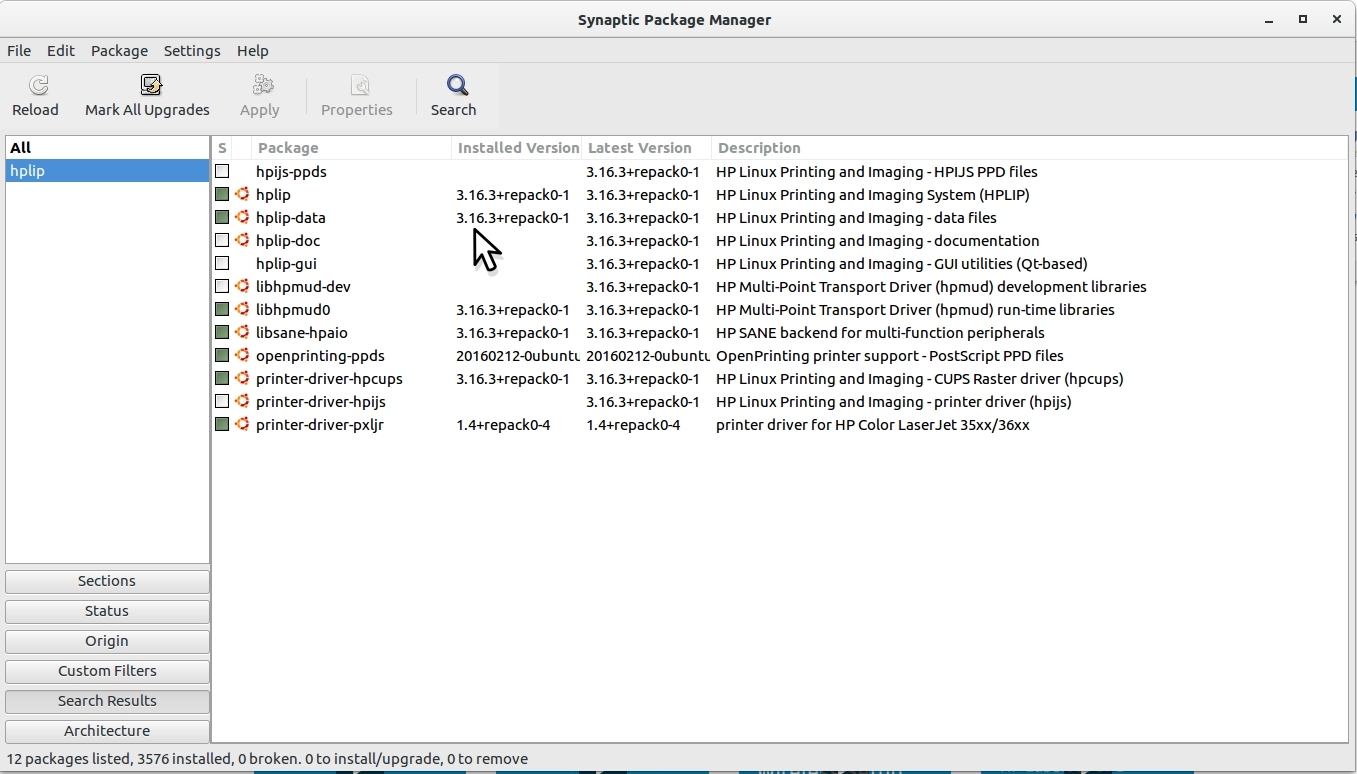Click the Ubuntu support icon beside hplip-doc
Viewport: 1357px width, 774px height.
tap(242, 241)
